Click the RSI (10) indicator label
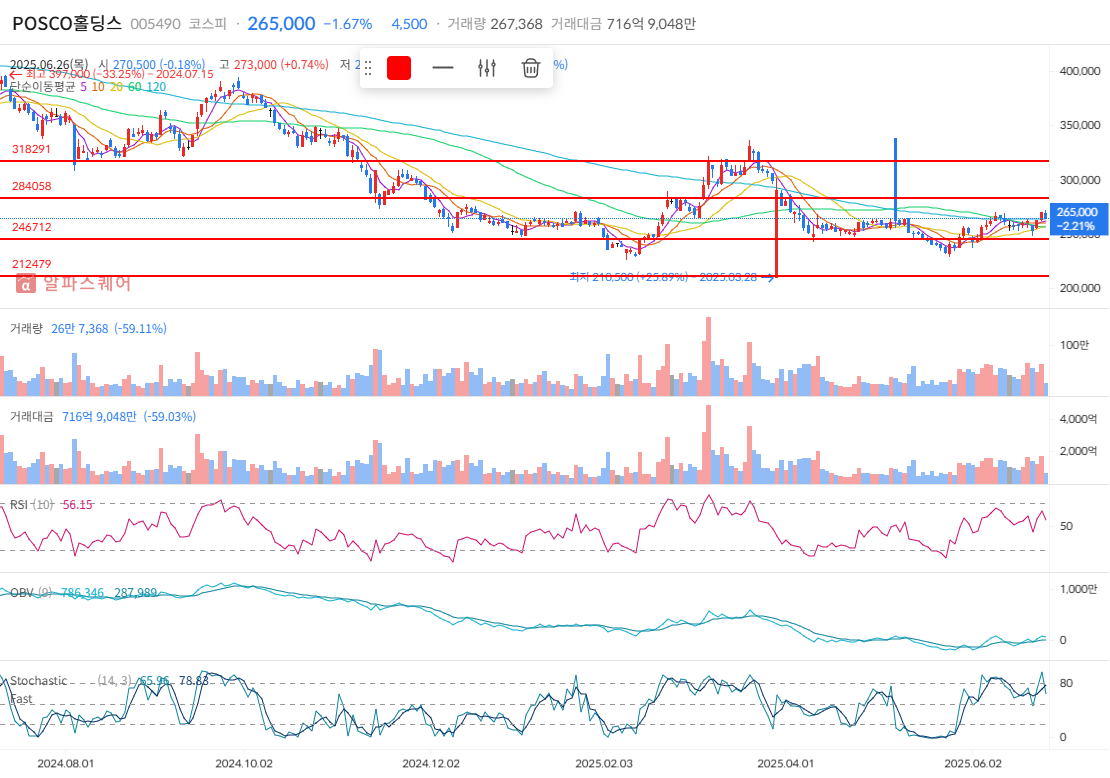Screen dimensions: 1110x778 32,505
